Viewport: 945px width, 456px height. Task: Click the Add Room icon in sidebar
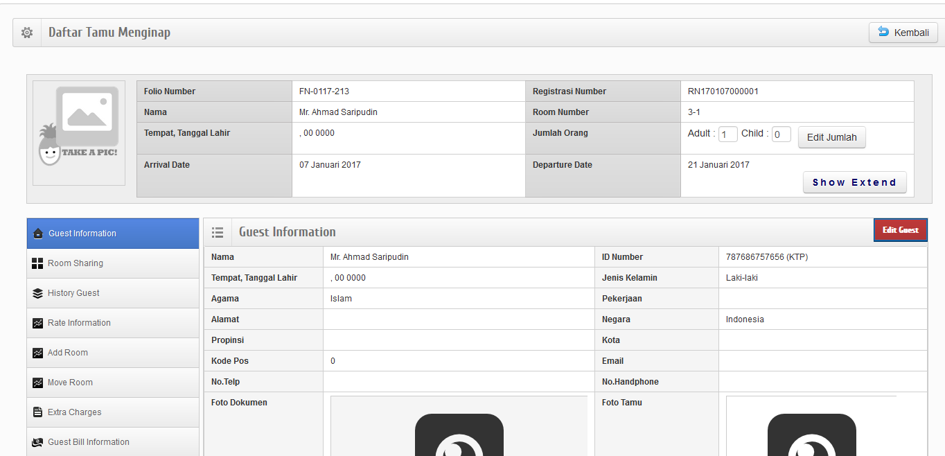pos(38,353)
